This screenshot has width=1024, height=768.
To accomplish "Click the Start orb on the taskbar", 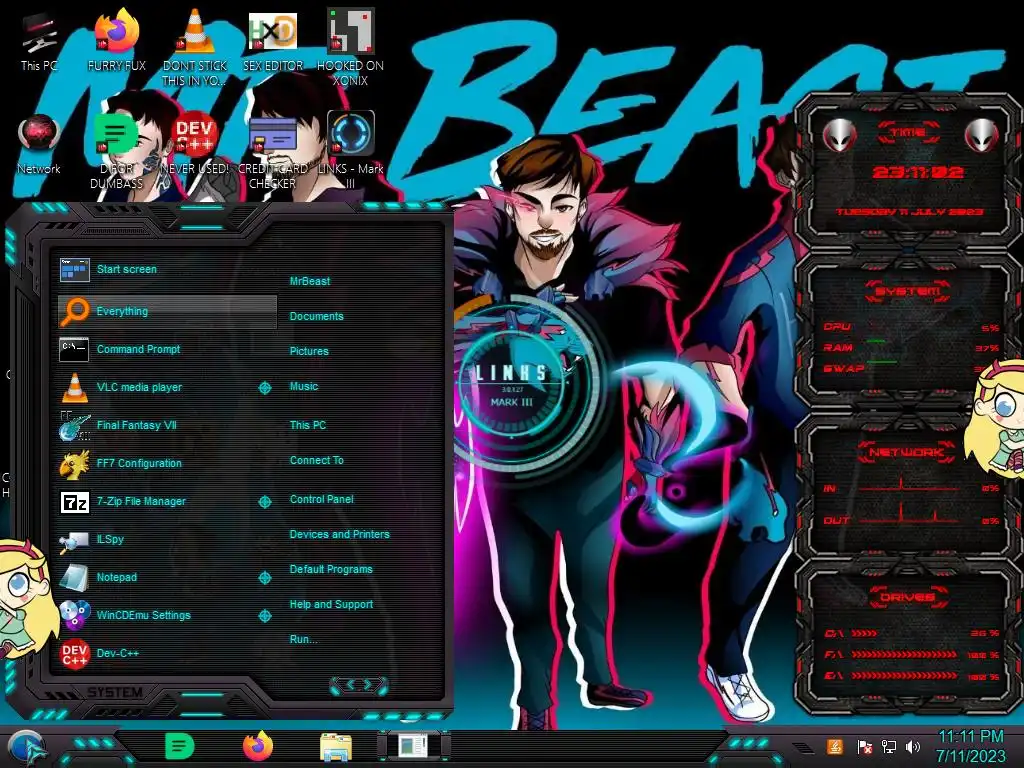I will (x=26, y=748).
